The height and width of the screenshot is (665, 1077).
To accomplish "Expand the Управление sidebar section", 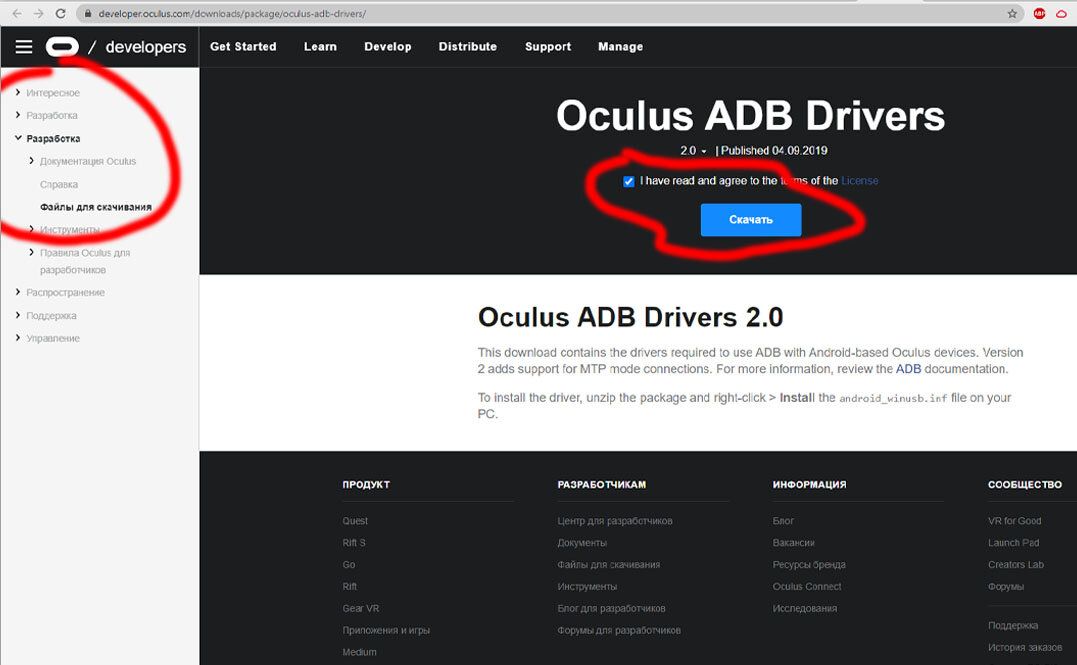I will (x=18, y=338).
